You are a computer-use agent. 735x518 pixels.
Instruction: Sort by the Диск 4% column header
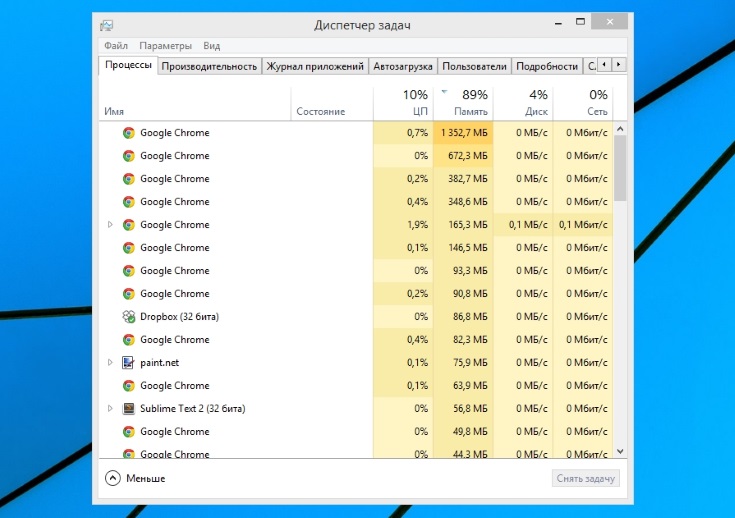(523, 104)
